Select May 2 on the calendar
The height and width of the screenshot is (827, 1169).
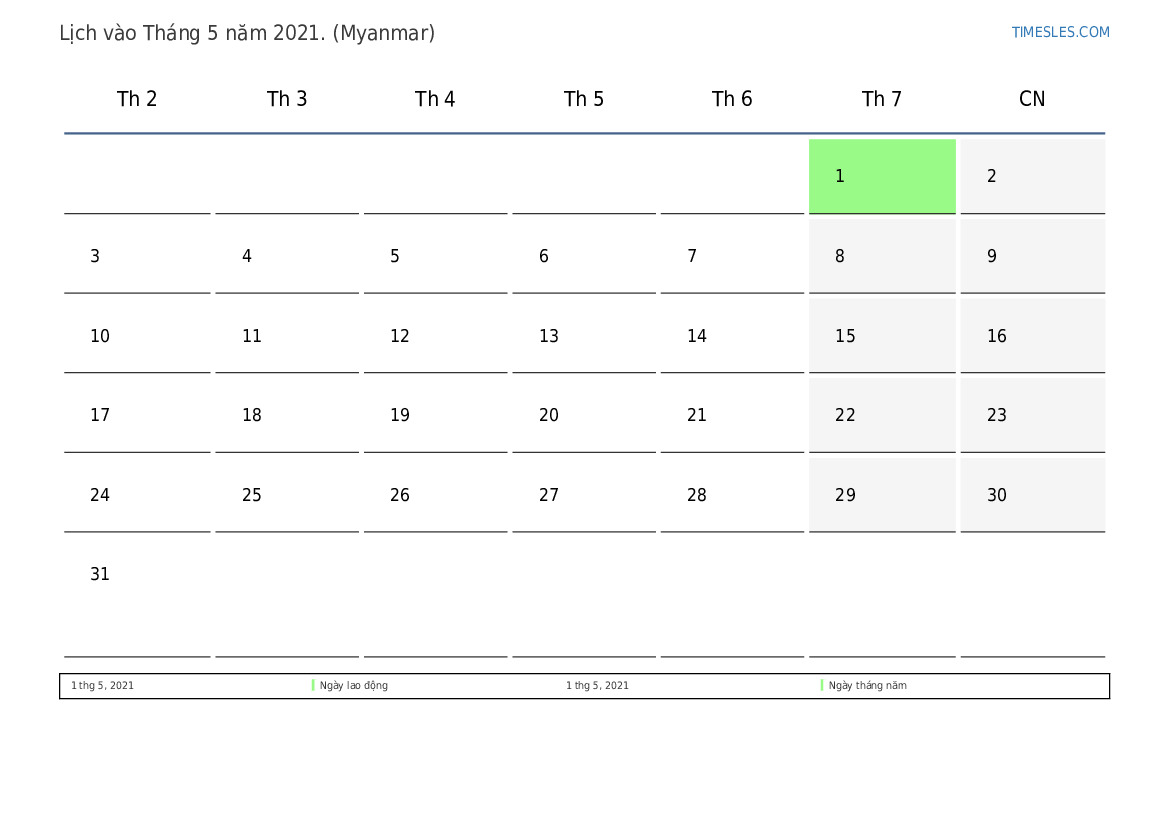(x=1031, y=176)
